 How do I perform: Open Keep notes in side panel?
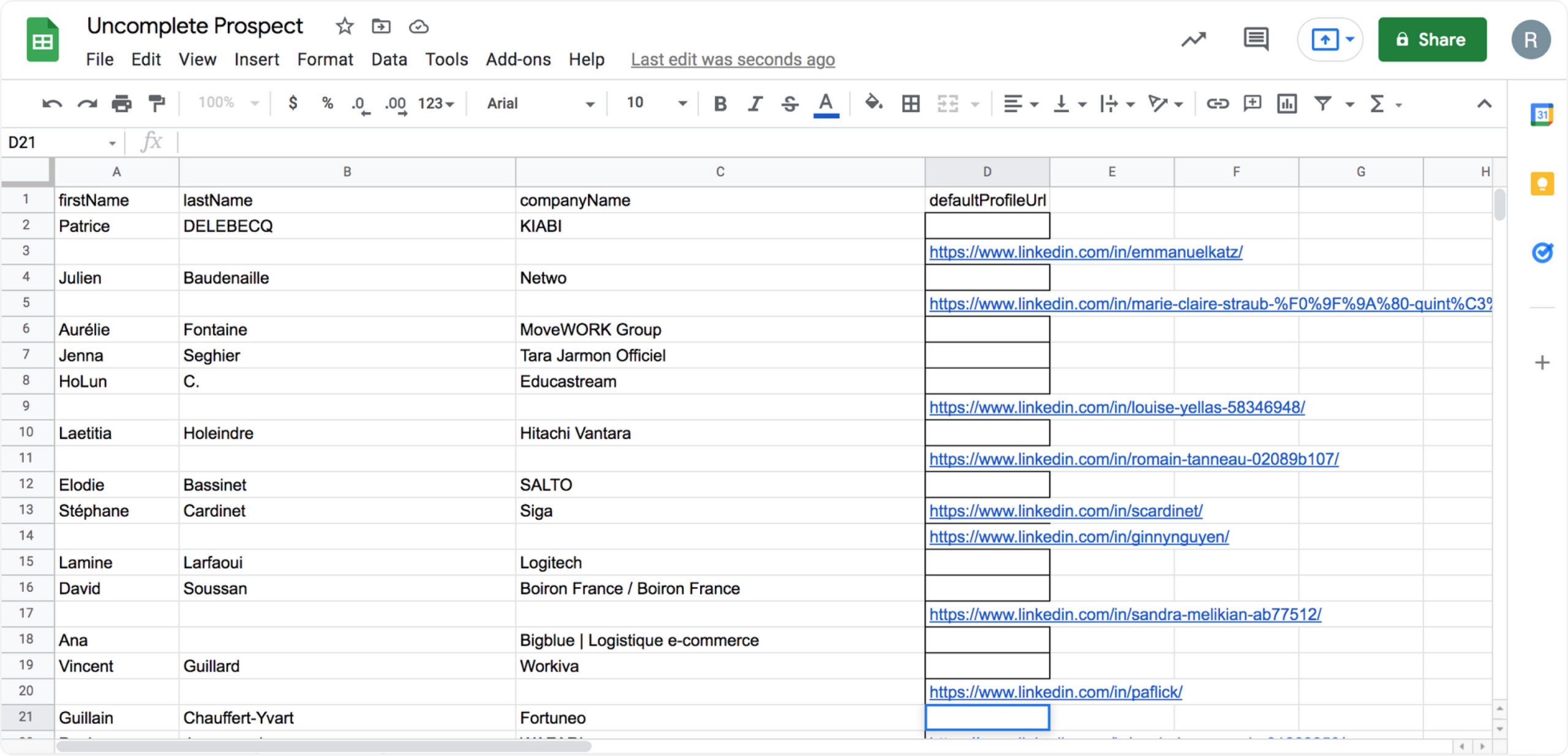point(1542,184)
